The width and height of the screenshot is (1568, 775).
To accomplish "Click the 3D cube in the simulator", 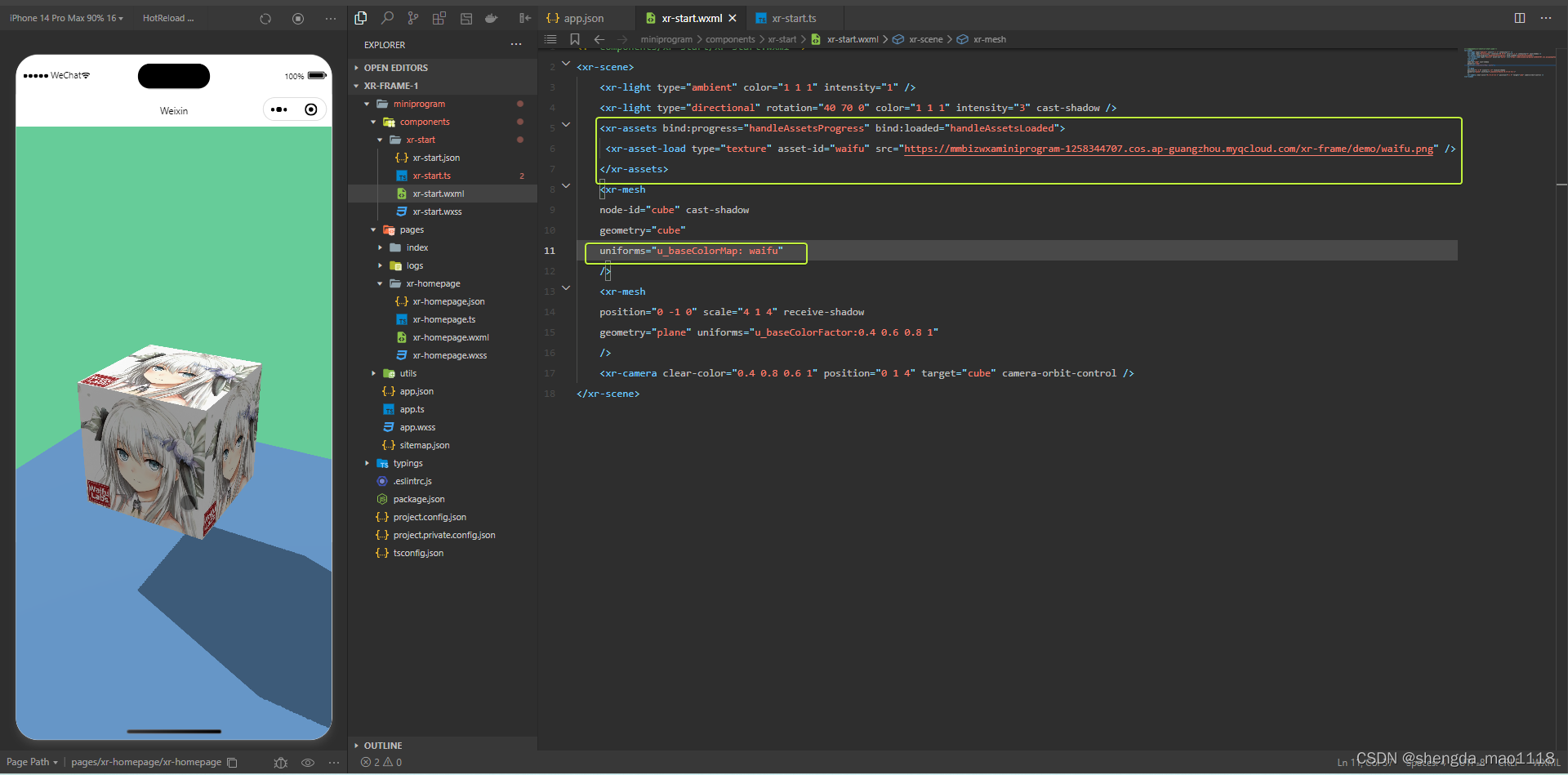I will coord(170,441).
